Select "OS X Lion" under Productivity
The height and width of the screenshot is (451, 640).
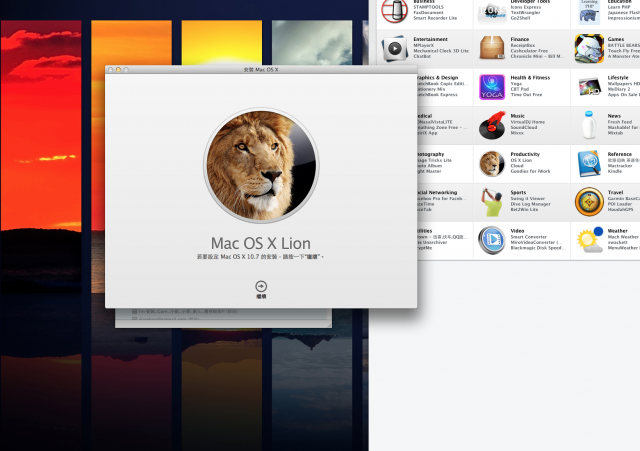point(521,160)
